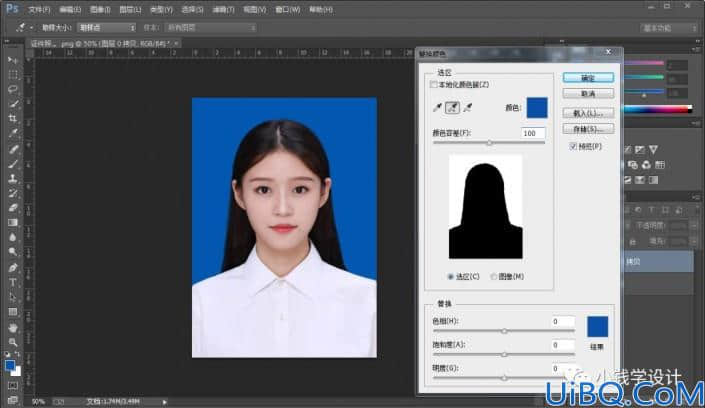Select the Crop tool

[x=13, y=119]
